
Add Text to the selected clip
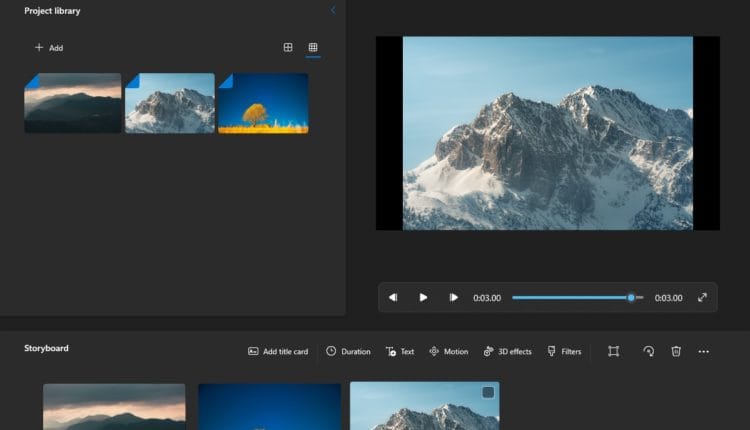point(400,352)
